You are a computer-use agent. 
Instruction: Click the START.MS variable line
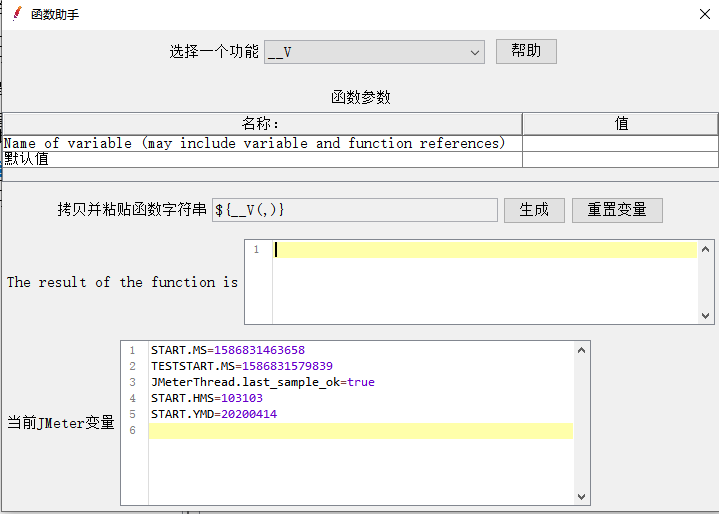pyautogui.click(x=227, y=350)
